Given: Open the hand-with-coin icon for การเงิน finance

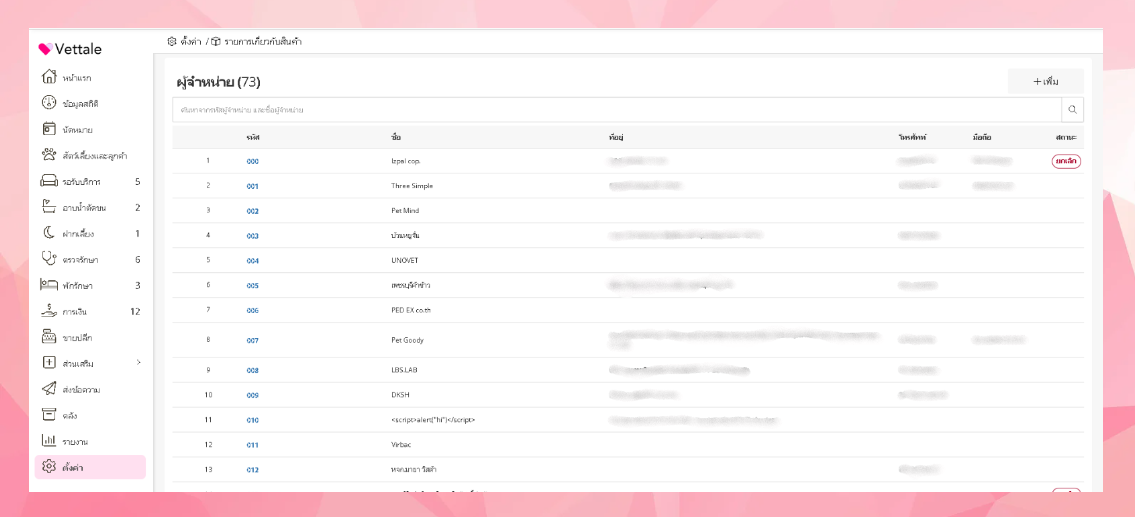Looking at the screenshot, I should [x=48, y=311].
